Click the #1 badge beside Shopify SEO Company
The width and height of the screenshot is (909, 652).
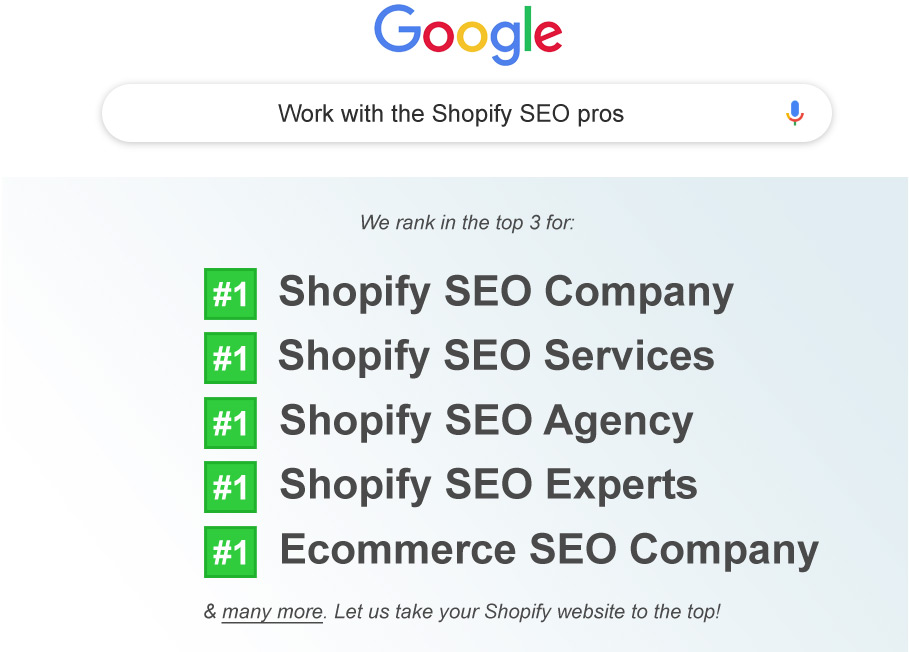(230, 294)
